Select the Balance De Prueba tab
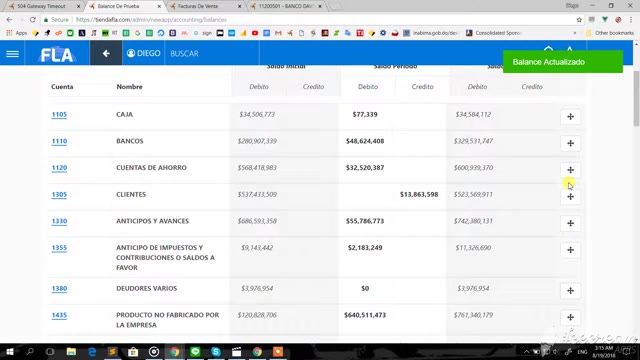The height and width of the screenshot is (360, 640). pos(122,6)
